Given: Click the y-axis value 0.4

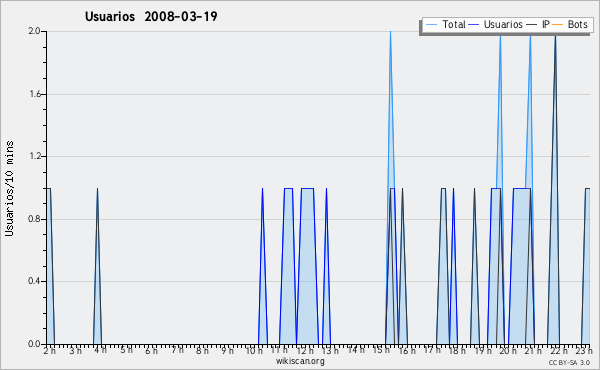Looking at the screenshot, I should (x=34, y=281).
